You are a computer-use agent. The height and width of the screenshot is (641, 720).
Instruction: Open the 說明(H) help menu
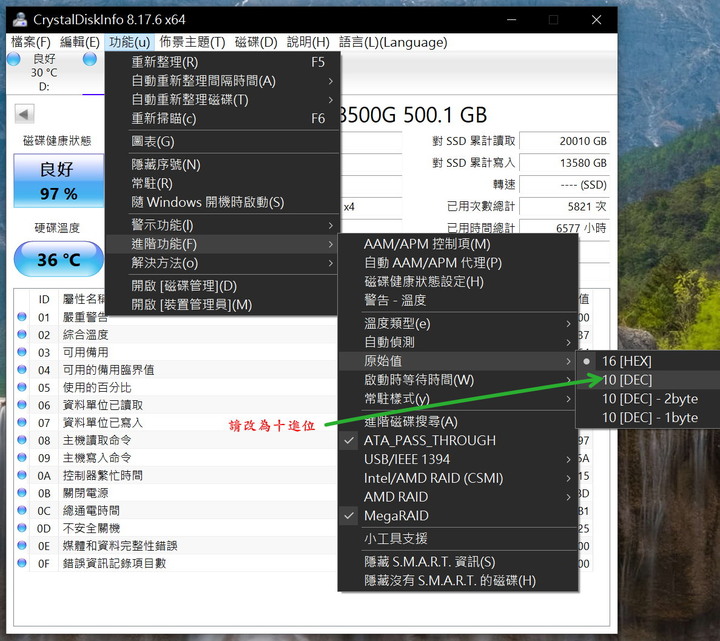(308, 42)
